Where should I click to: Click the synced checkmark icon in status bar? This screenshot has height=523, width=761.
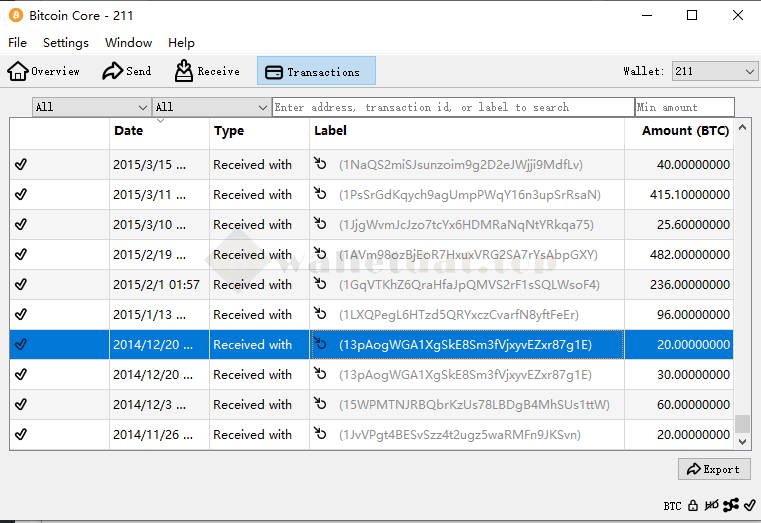(x=748, y=506)
